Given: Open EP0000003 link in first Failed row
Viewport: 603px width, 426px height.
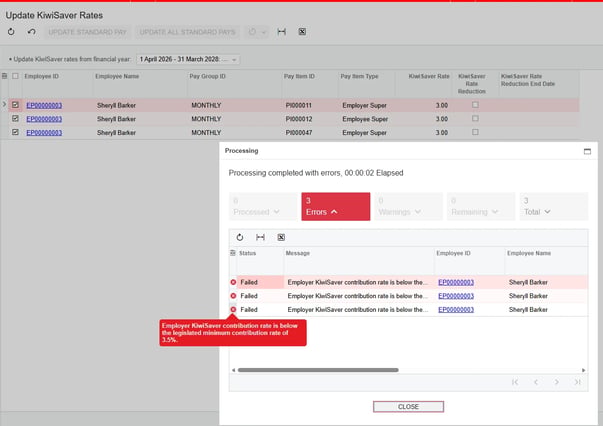Looking at the screenshot, I should [x=456, y=282].
